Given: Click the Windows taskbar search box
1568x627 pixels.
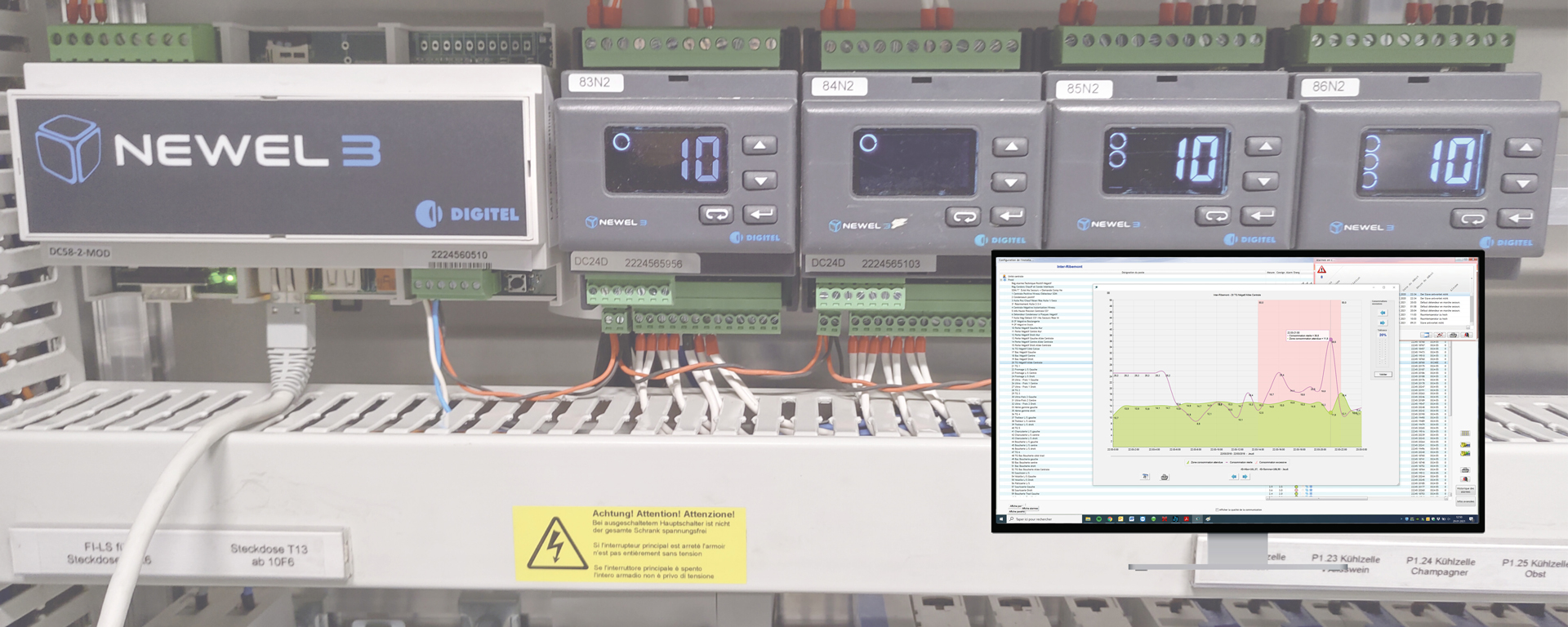Looking at the screenshot, I should pos(1044,519).
